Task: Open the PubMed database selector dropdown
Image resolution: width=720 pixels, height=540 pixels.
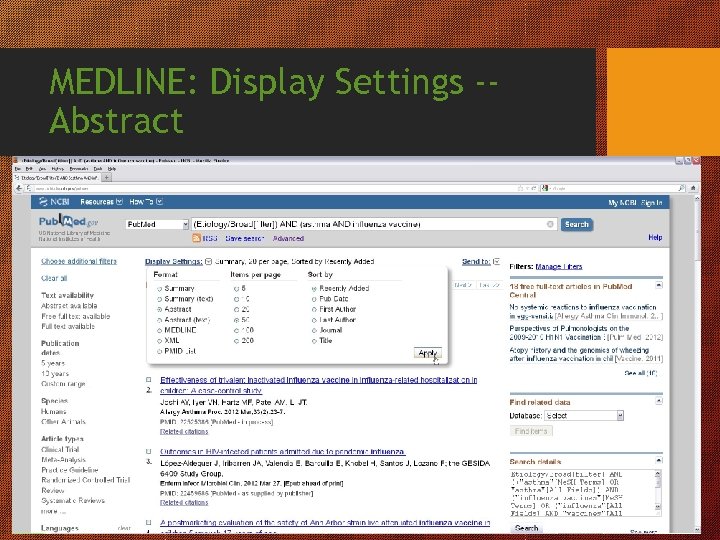Action: (x=157, y=224)
